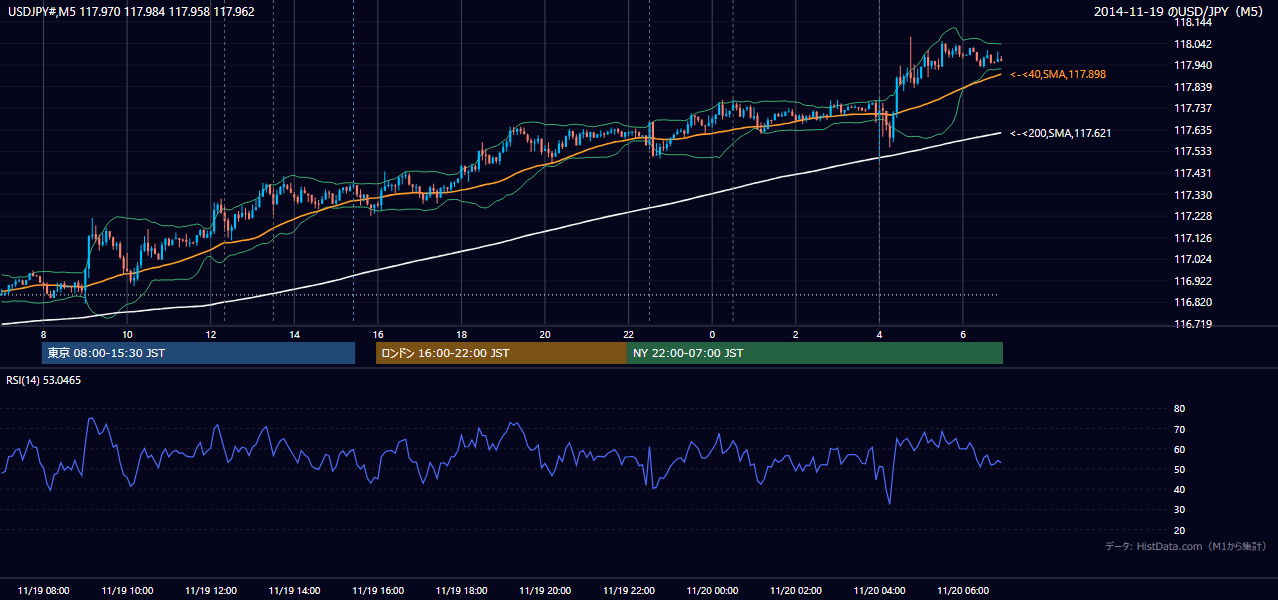Click hour label 22 under the price chart
The height and width of the screenshot is (600, 1278).
(628, 334)
